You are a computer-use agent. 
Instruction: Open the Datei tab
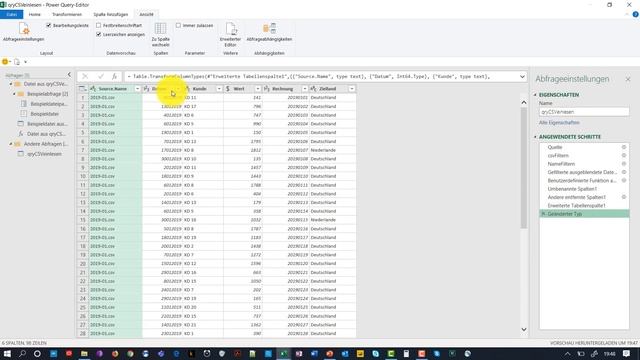point(11,14)
